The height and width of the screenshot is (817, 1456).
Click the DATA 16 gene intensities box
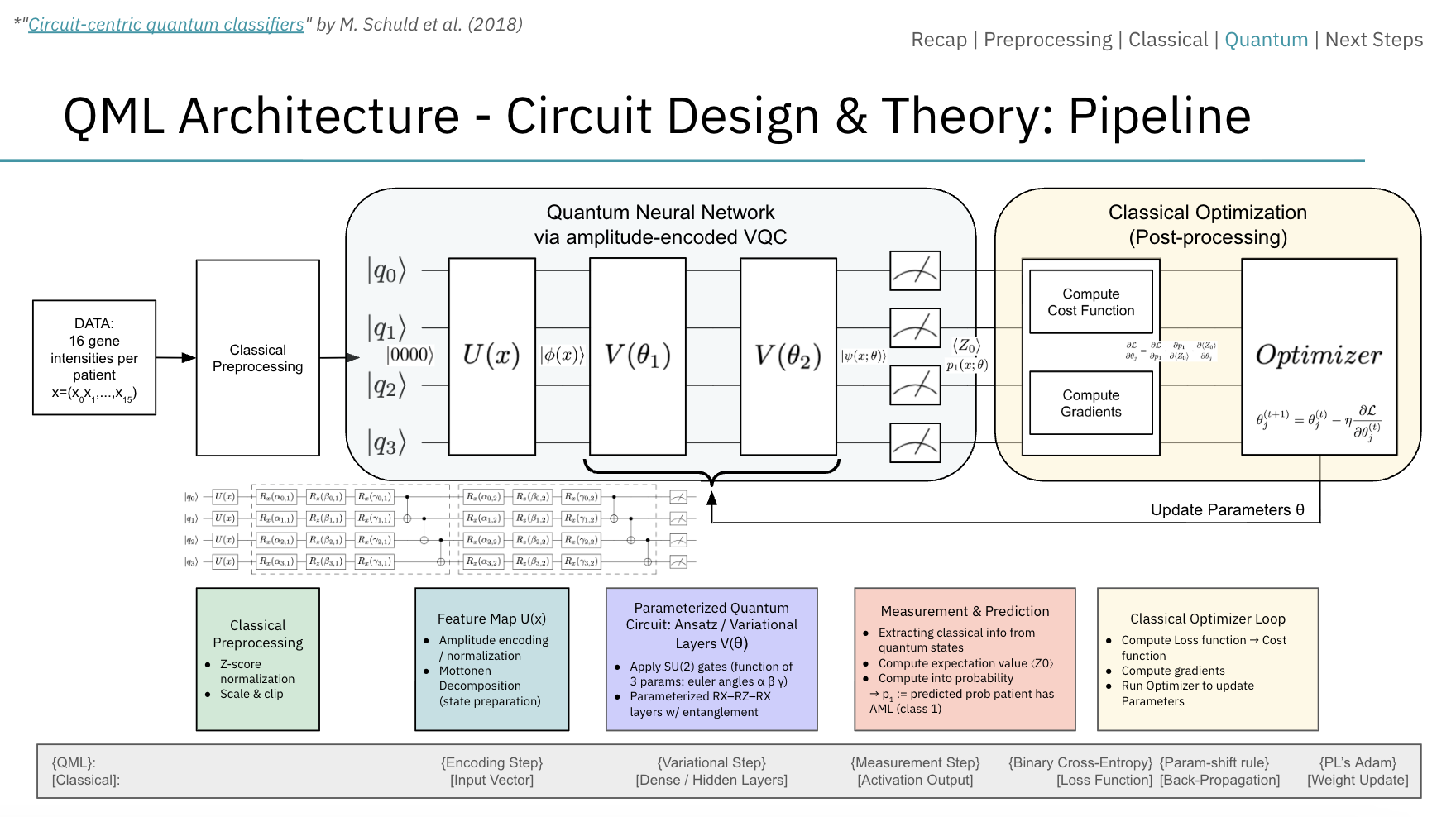pos(94,357)
